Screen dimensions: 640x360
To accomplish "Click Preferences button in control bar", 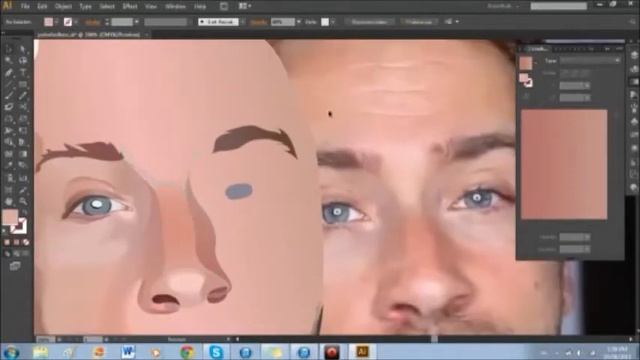I will pyautogui.click(x=419, y=22).
